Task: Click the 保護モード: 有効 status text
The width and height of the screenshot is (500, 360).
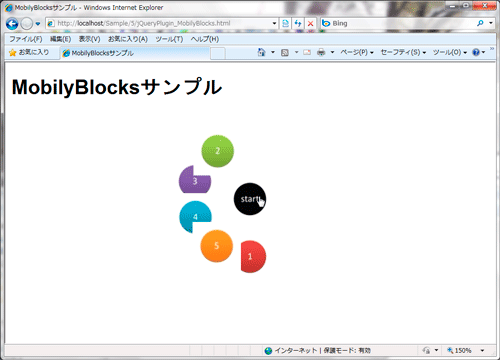Action: point(347,351)
